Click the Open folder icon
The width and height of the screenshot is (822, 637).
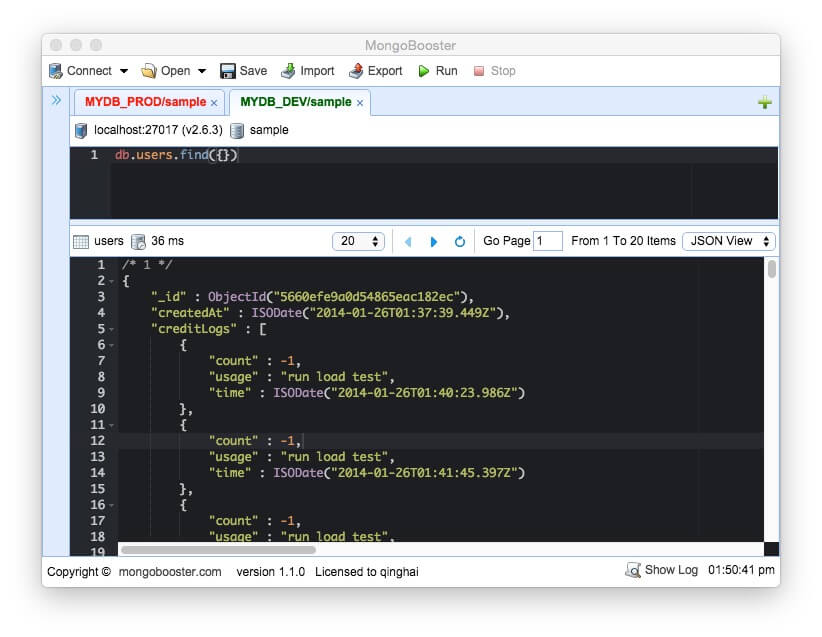point(149,71)
